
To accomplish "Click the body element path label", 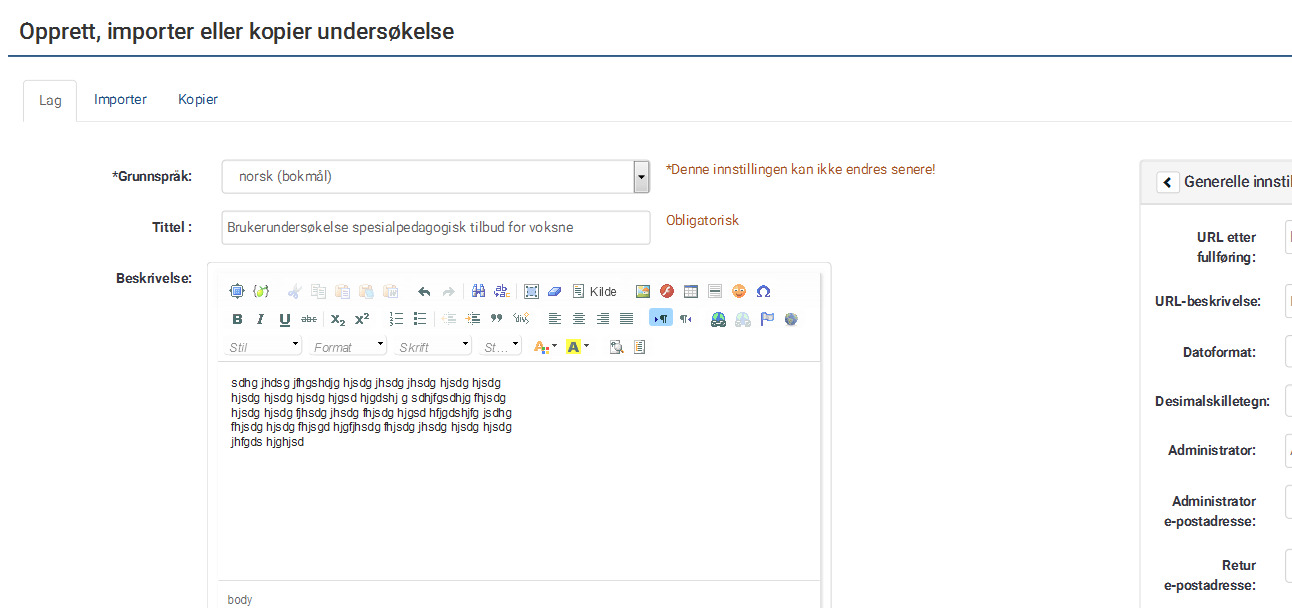I will pos(240,600).
